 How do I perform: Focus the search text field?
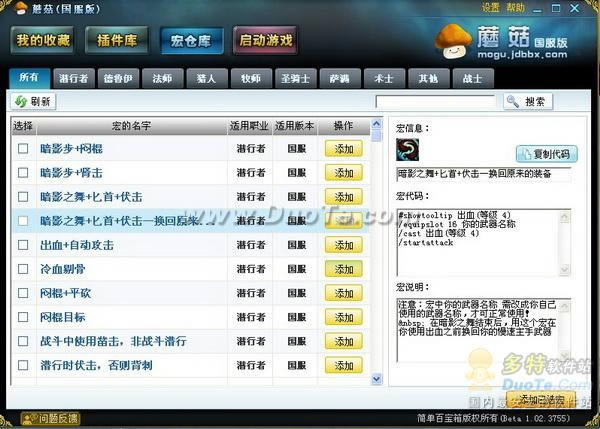click(x=435, y=102)
